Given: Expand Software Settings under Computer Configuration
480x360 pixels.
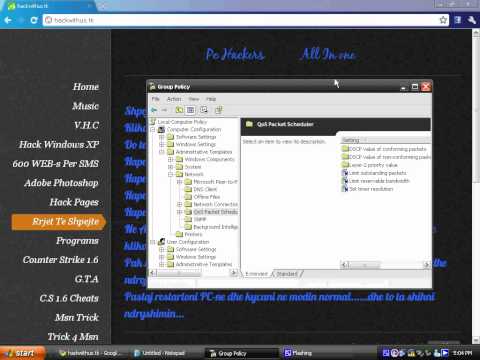Looking at the screenshot, I should pyautogui.click(x=162, y=137).
